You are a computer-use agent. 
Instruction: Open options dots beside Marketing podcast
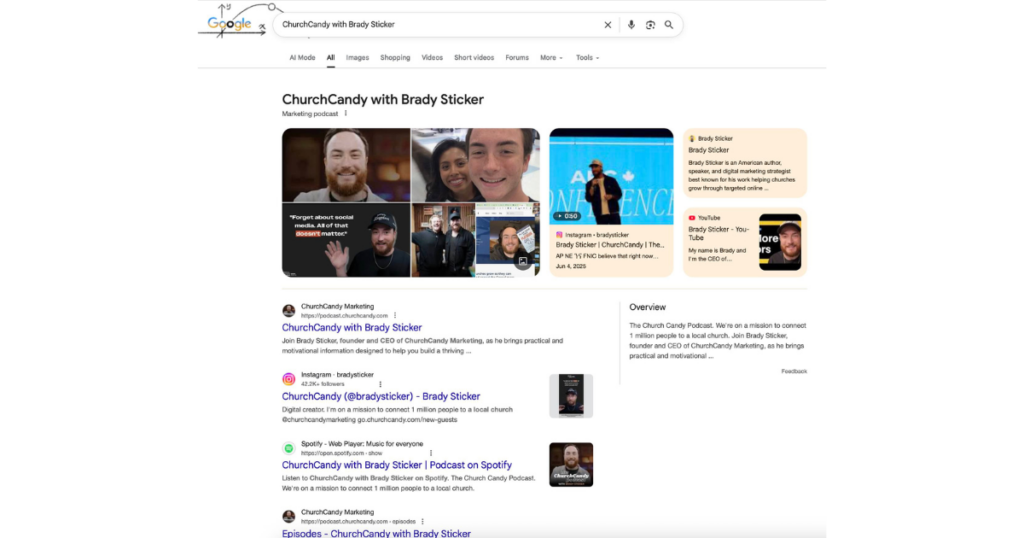[x=345, y=114]
